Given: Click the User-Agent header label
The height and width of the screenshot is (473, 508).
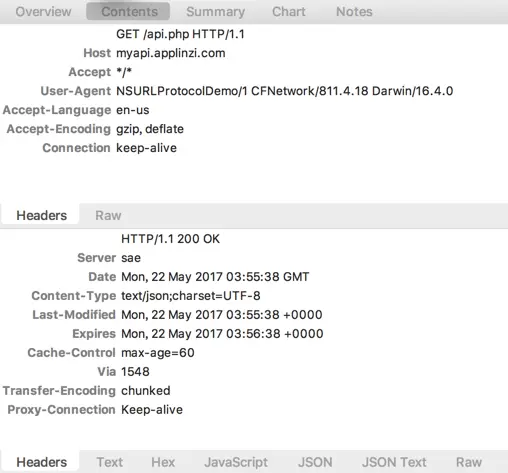Looking at the screenshot, I should click(76, 91).
